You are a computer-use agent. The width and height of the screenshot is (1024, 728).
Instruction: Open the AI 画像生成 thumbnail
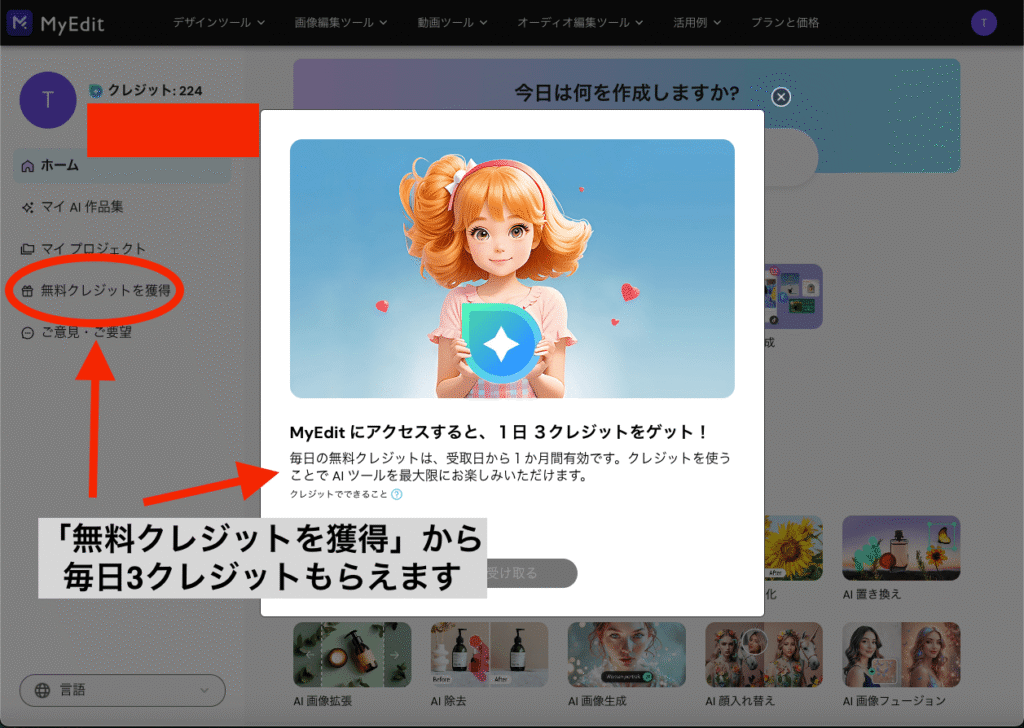point(626,654)
